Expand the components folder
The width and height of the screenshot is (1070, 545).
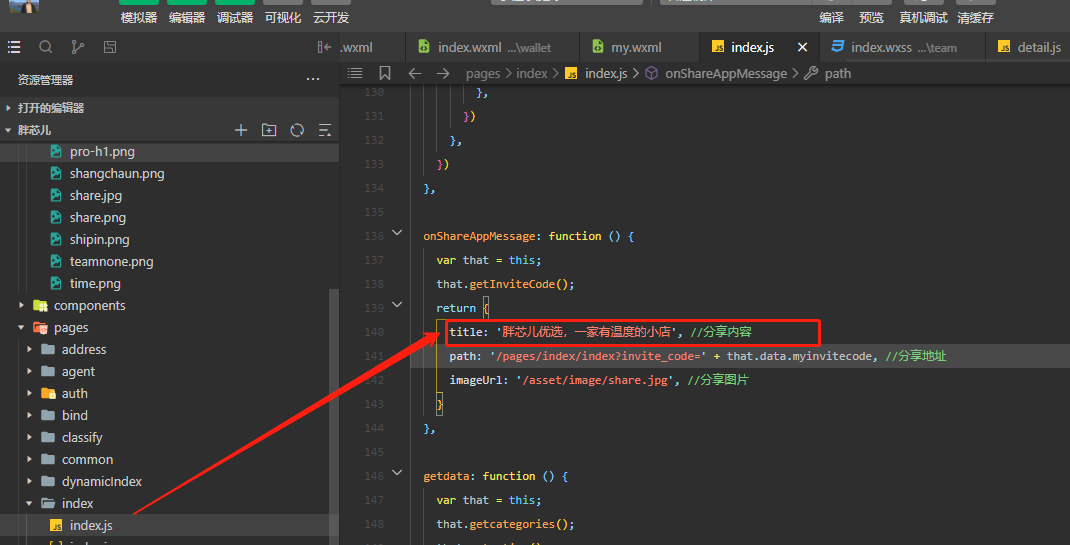[x=89, y=305]
